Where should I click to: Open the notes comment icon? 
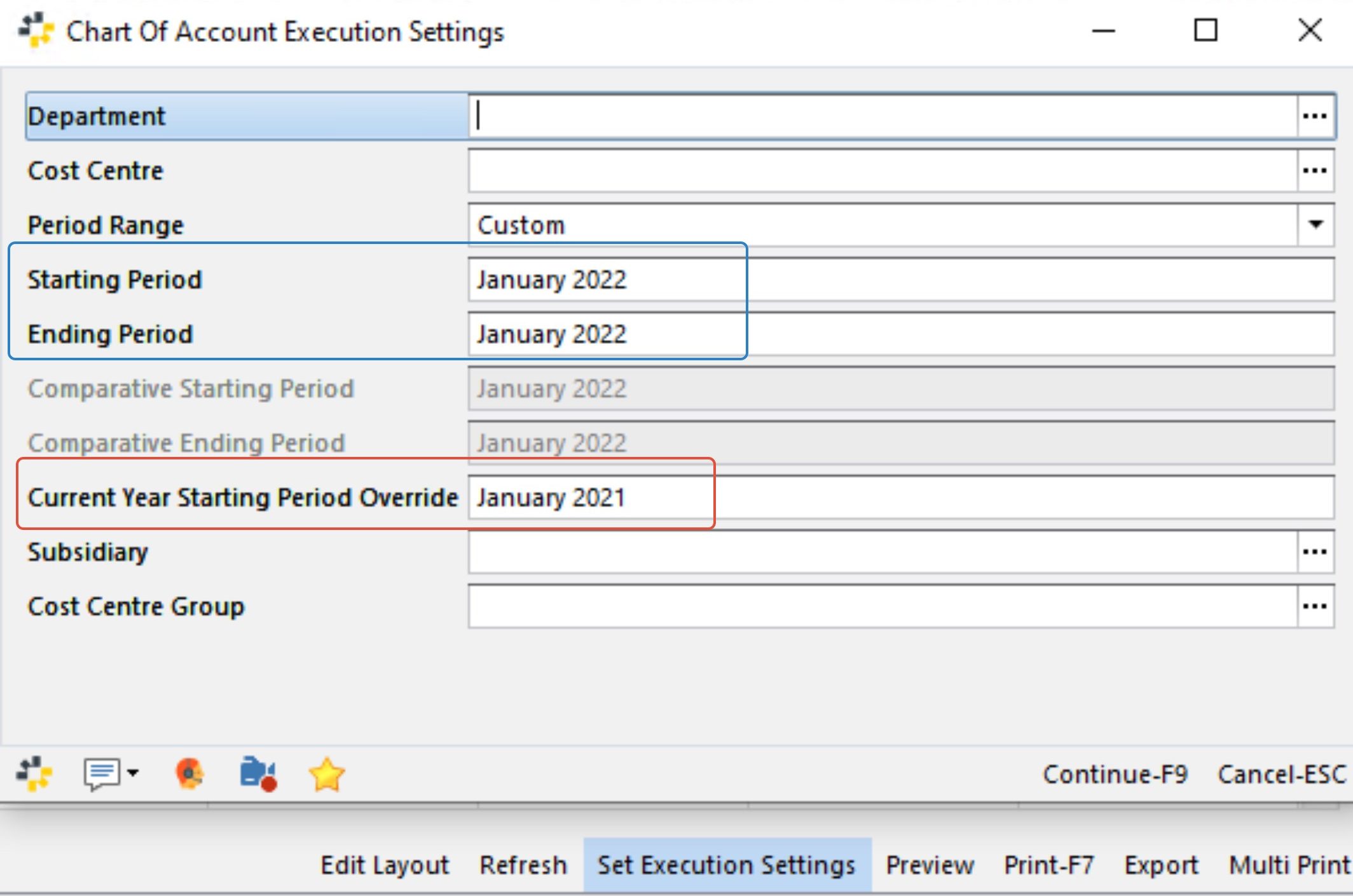[102, 773]
